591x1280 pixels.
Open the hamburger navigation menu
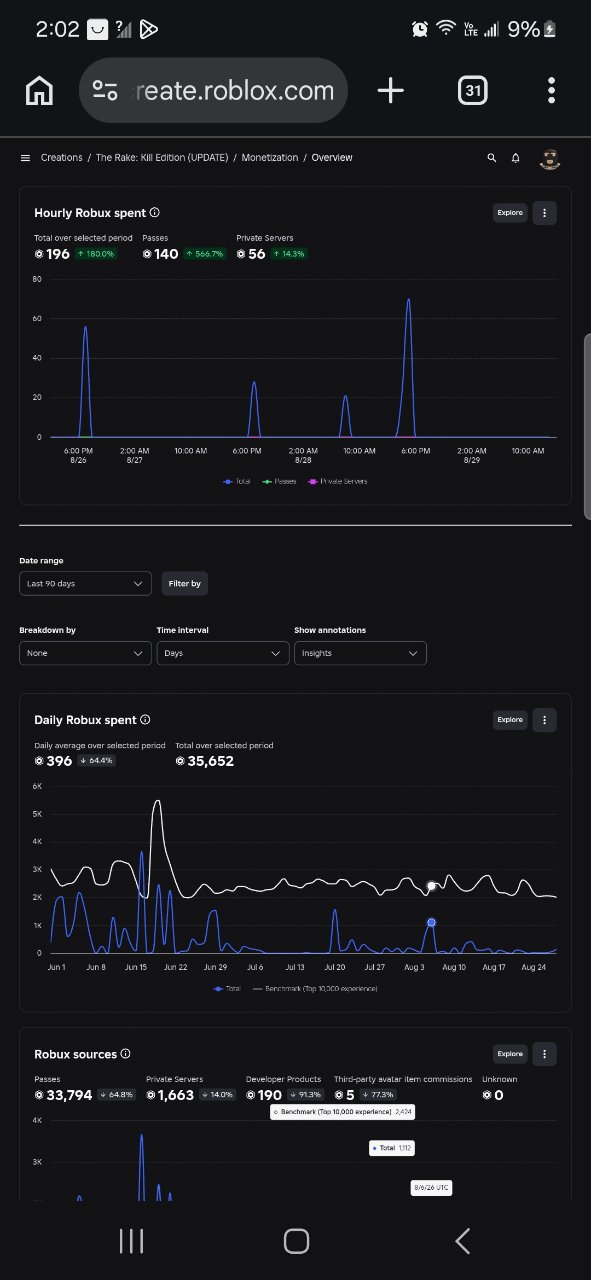(25, 158)
